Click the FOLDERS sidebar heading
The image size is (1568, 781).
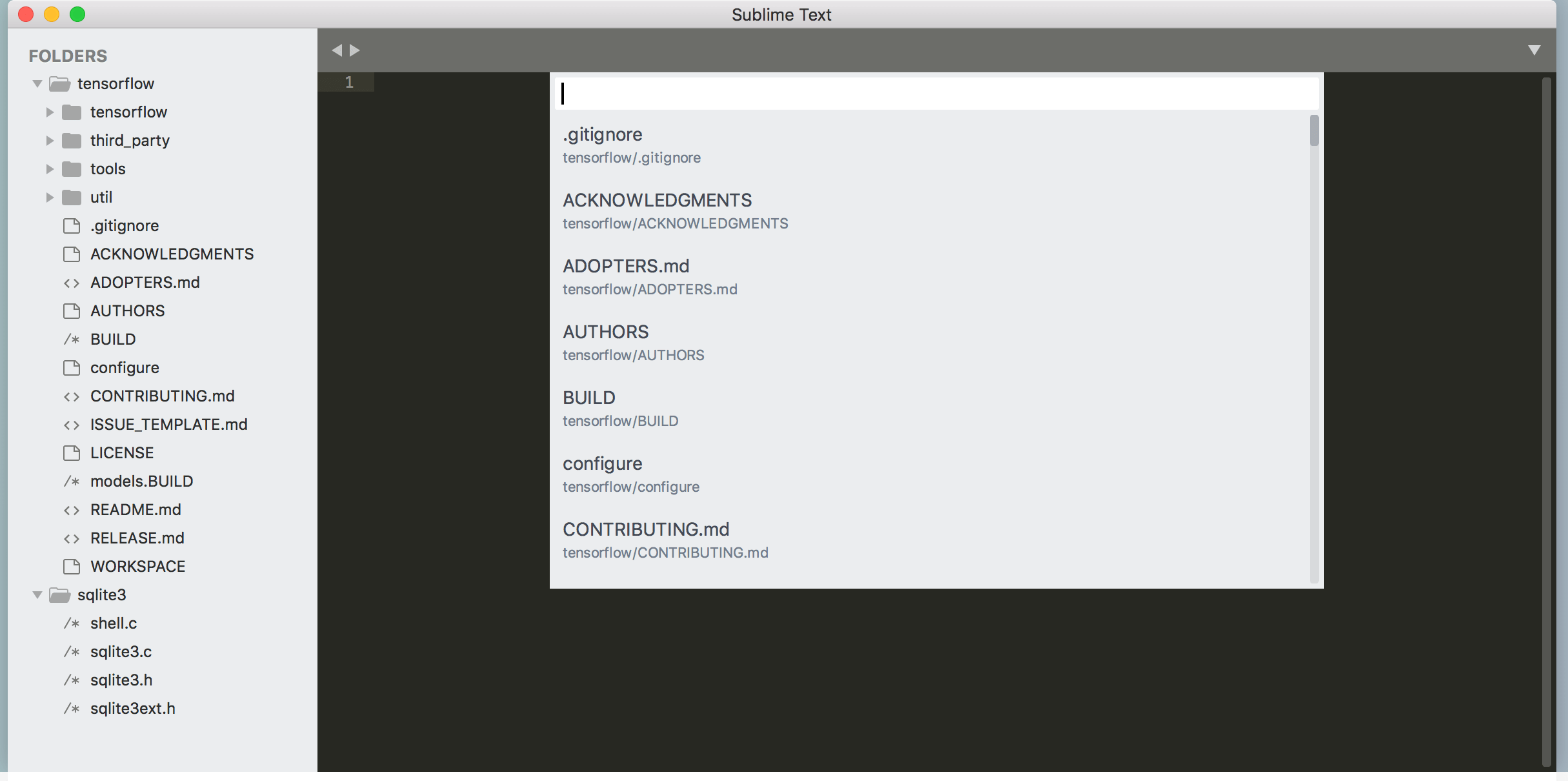click(68, 56)
